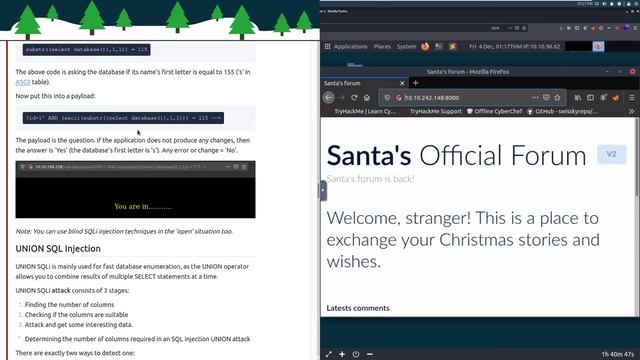Show more bookmarks with double chevron
Image resolution: width=640 pixels, height=360 pixels.
631,111
